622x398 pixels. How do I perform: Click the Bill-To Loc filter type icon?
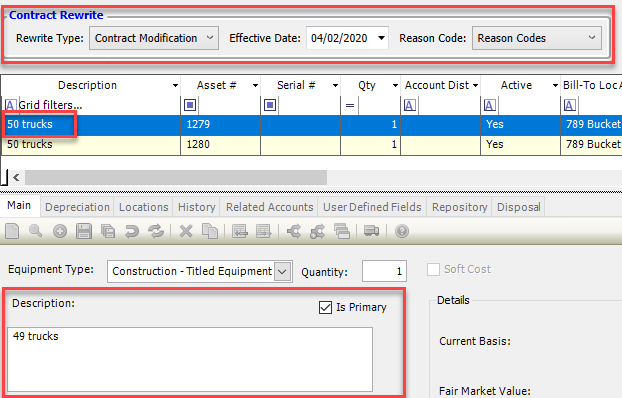pyautogui.click(x=570, y=105)
